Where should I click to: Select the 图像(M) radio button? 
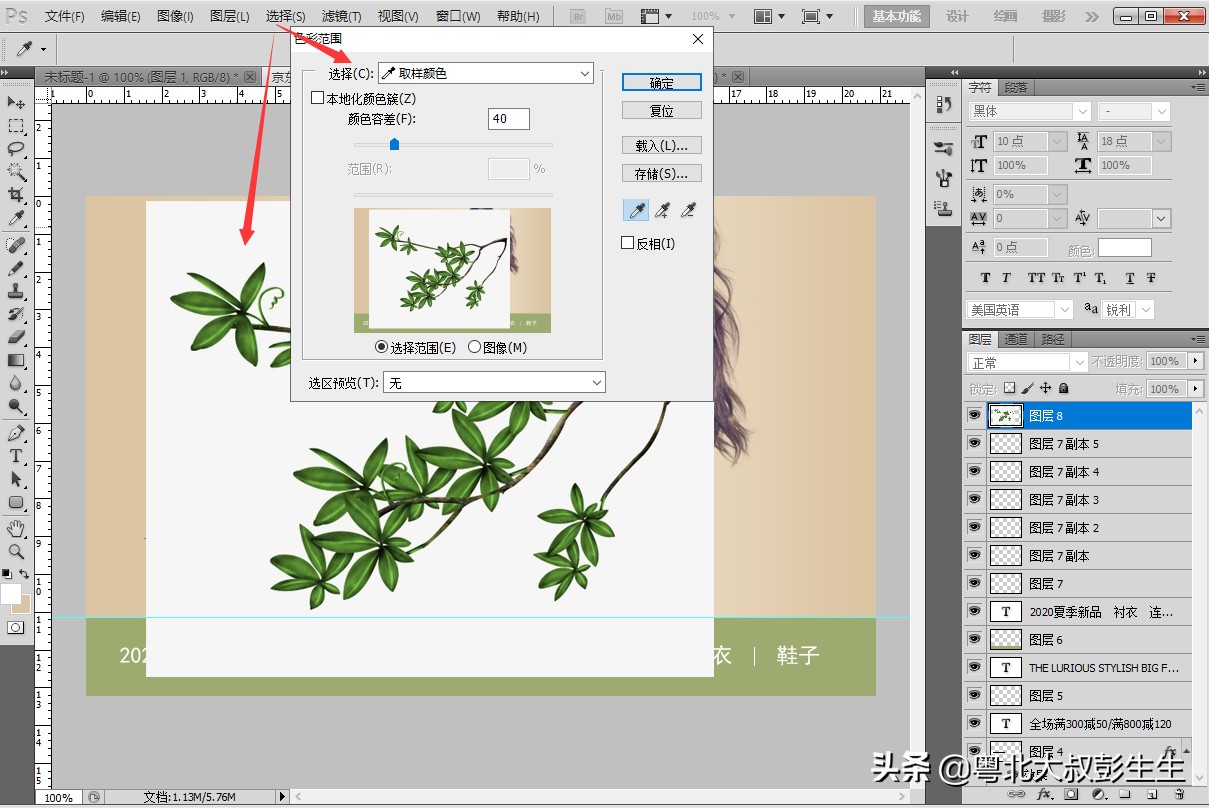click(x=474, y=347)
